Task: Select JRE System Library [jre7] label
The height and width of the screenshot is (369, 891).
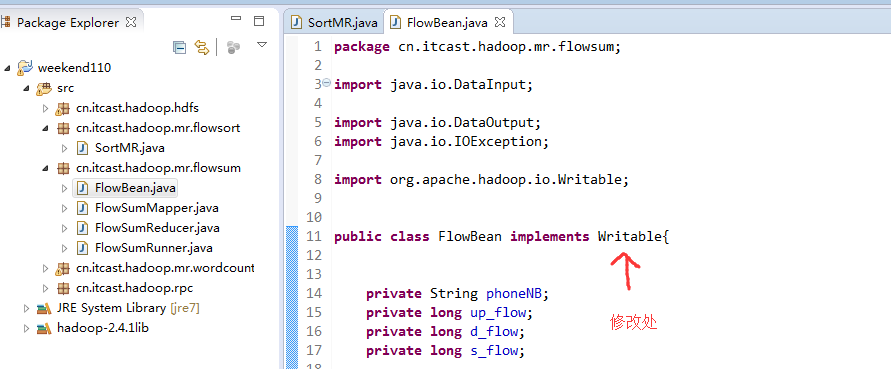Action: (x=128, y=308)
